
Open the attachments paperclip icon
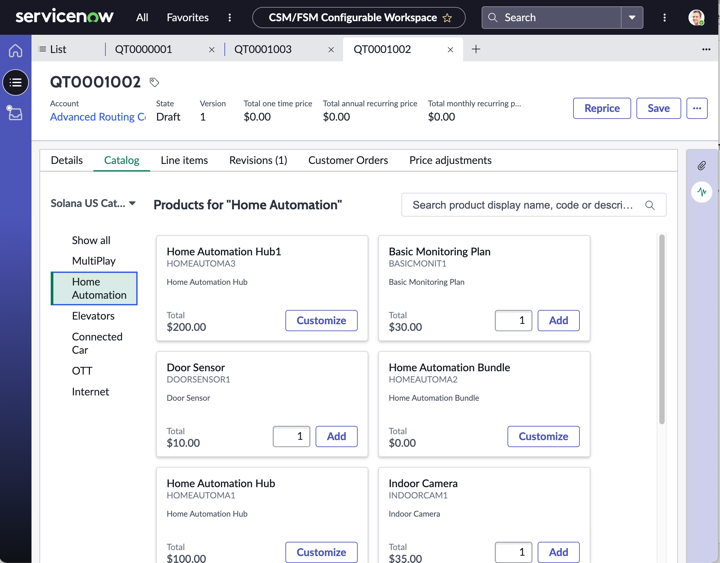pos(701,166)
